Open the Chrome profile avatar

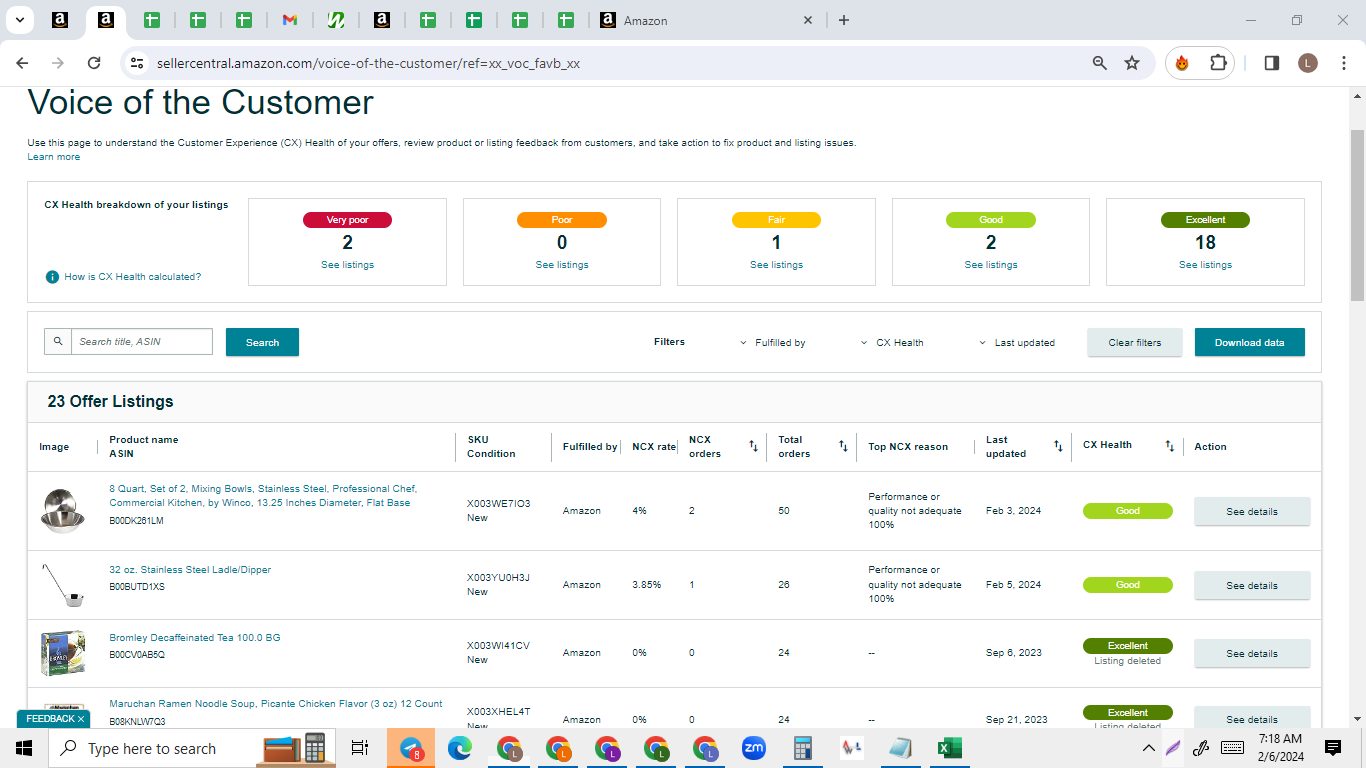tap(1308, 63)
